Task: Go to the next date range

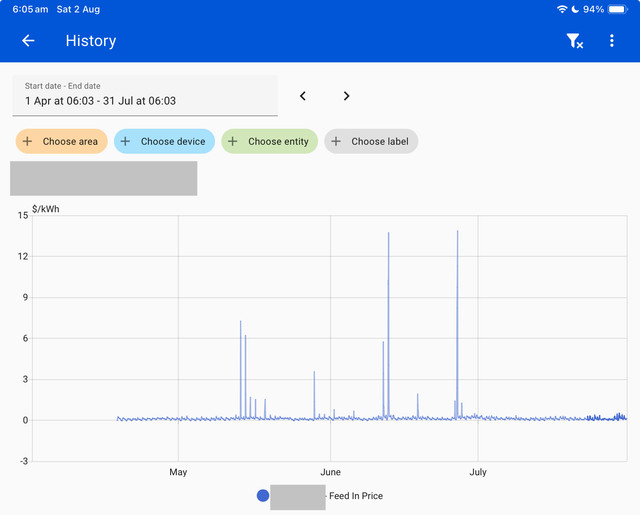Action: [346, 96]
